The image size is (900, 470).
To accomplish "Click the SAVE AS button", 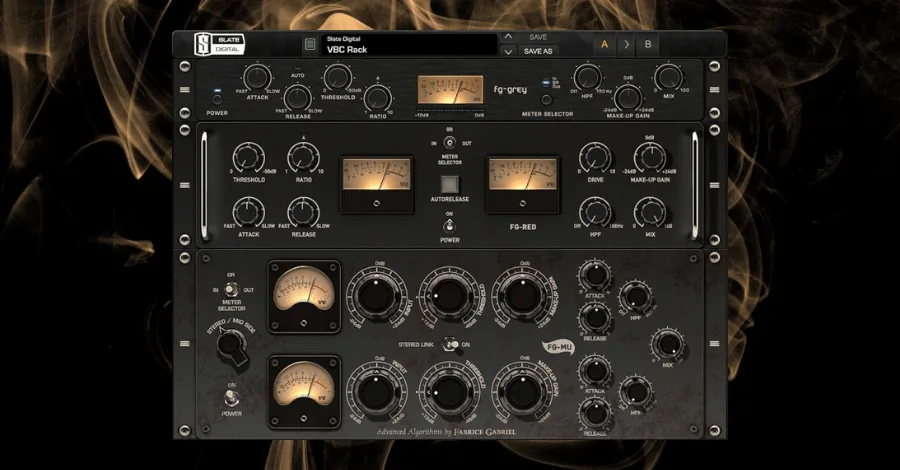I will pyautogui.click(x=538, y=51).
